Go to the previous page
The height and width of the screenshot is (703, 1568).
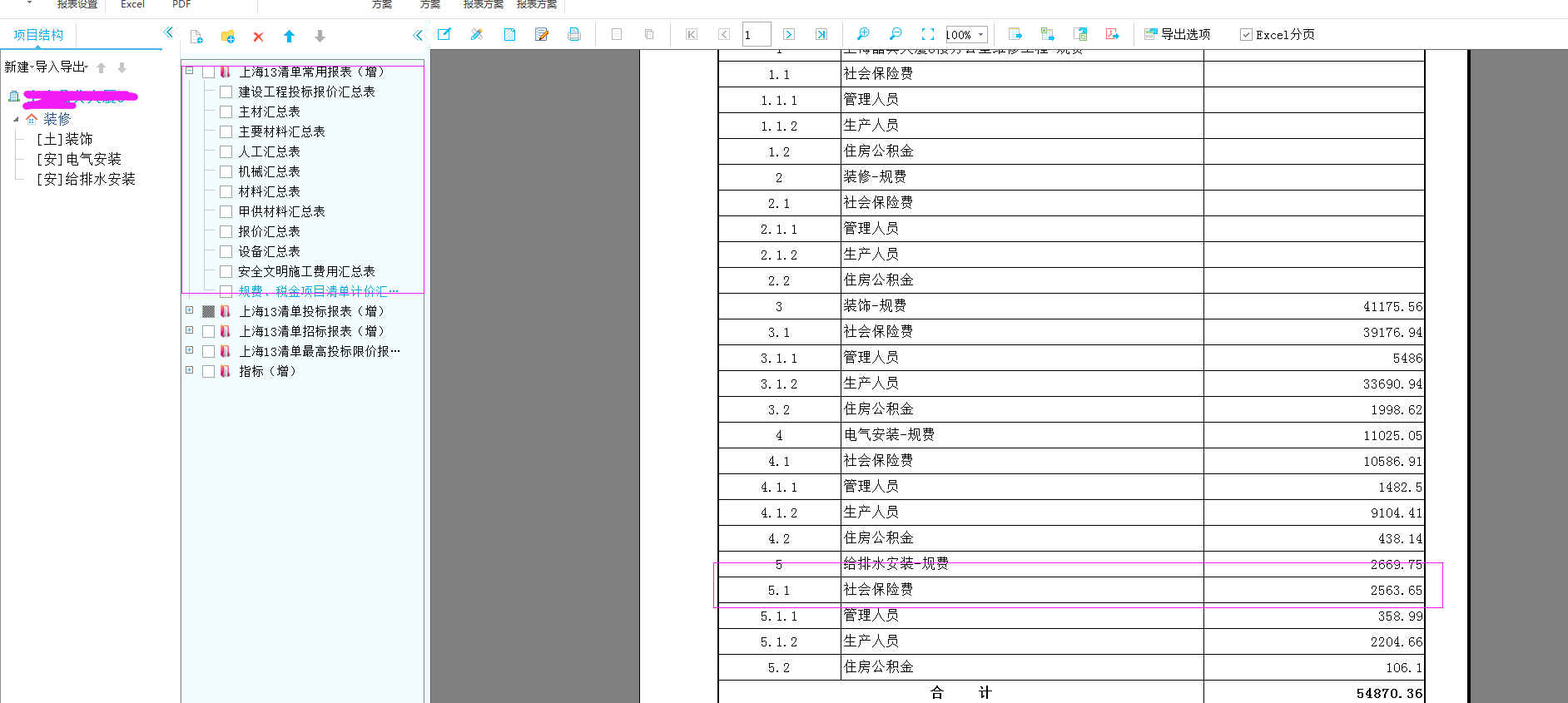tap(724, 34)
